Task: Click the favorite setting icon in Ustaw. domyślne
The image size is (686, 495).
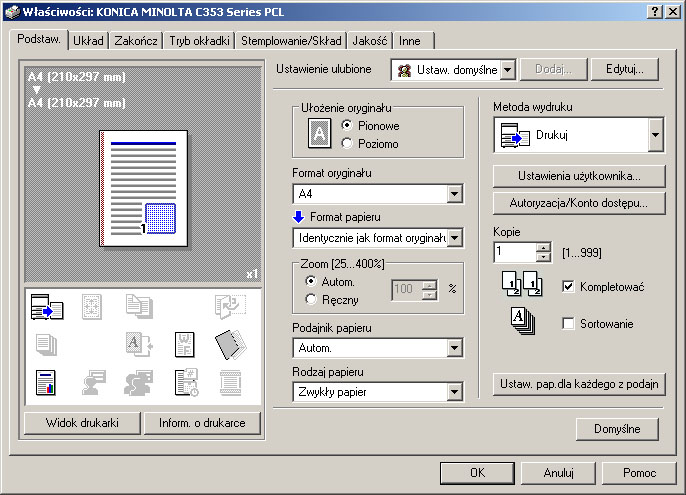Action: tap(404, 70)
